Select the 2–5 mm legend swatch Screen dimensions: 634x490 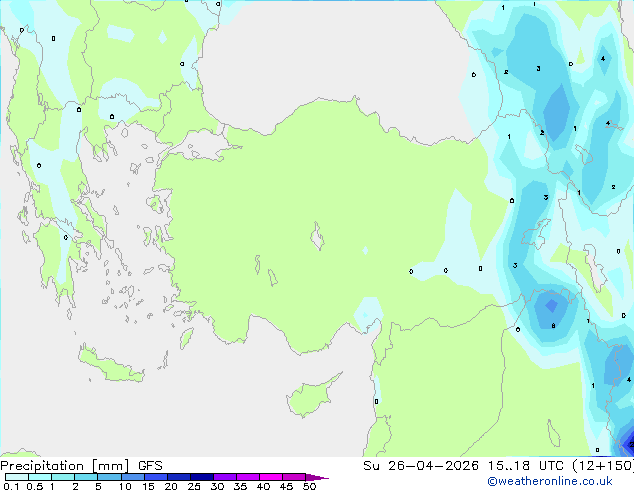tap(86, 477)
